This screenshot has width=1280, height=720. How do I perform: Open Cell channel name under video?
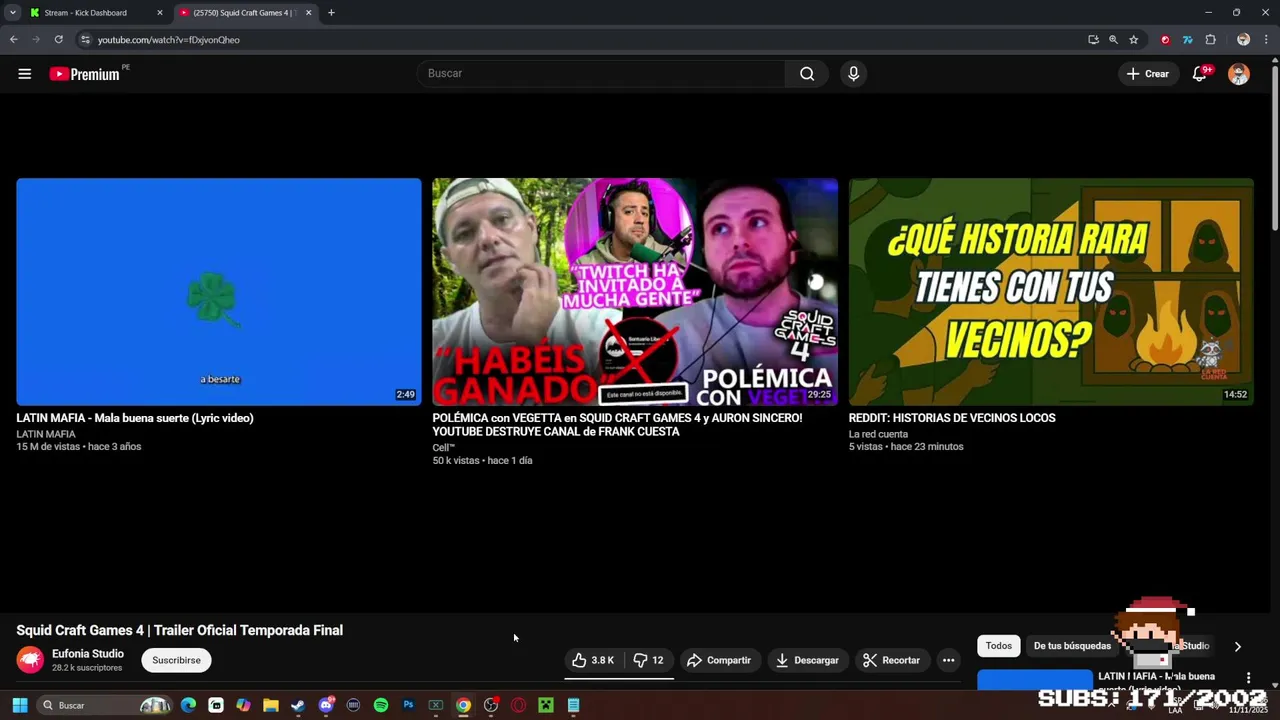click(444, 448)
